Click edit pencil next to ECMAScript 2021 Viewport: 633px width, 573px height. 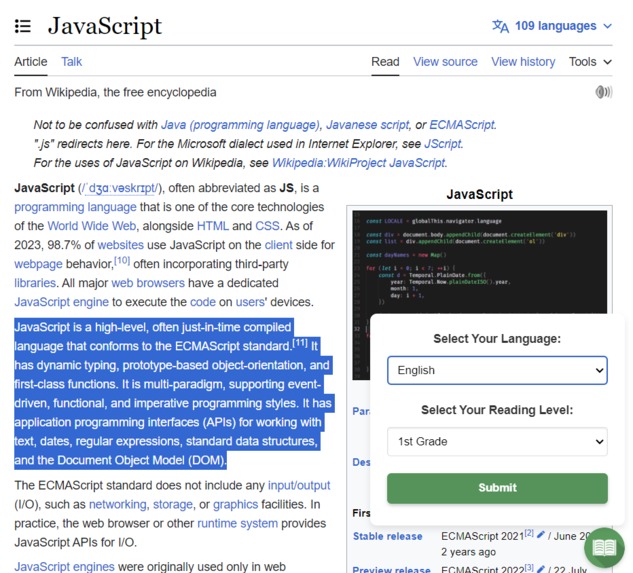point(541,534)
